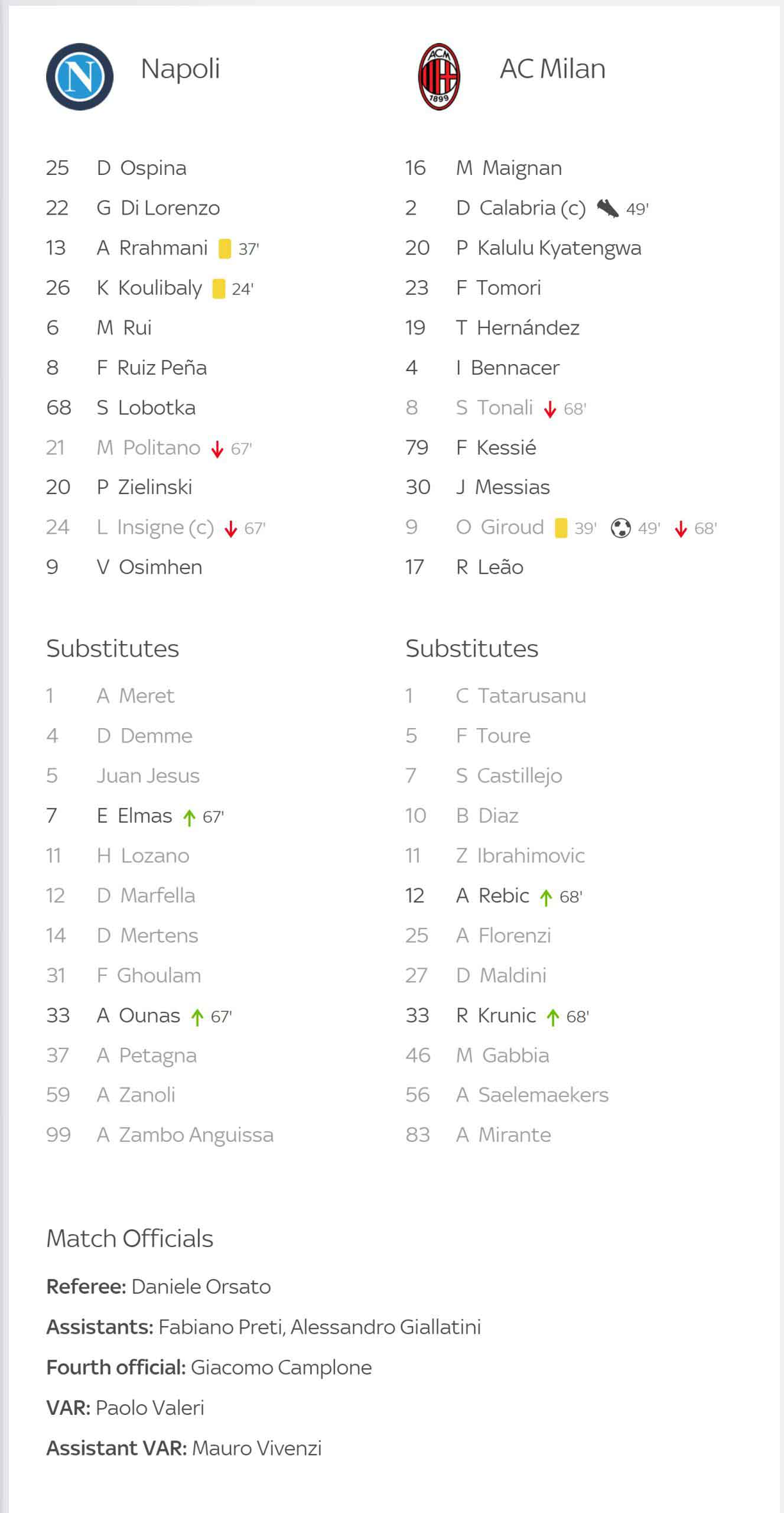Click the football goal icon next to Giroud

pos(620,528)
